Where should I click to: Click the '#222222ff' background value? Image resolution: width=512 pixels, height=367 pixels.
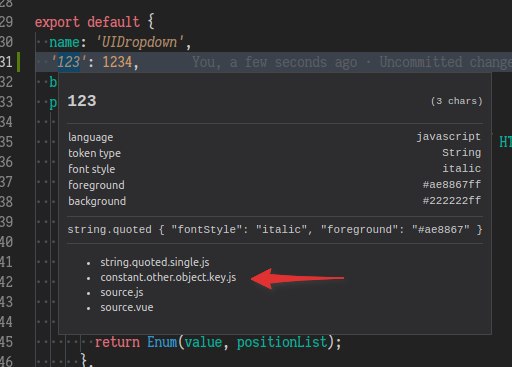tap(452, 200)
